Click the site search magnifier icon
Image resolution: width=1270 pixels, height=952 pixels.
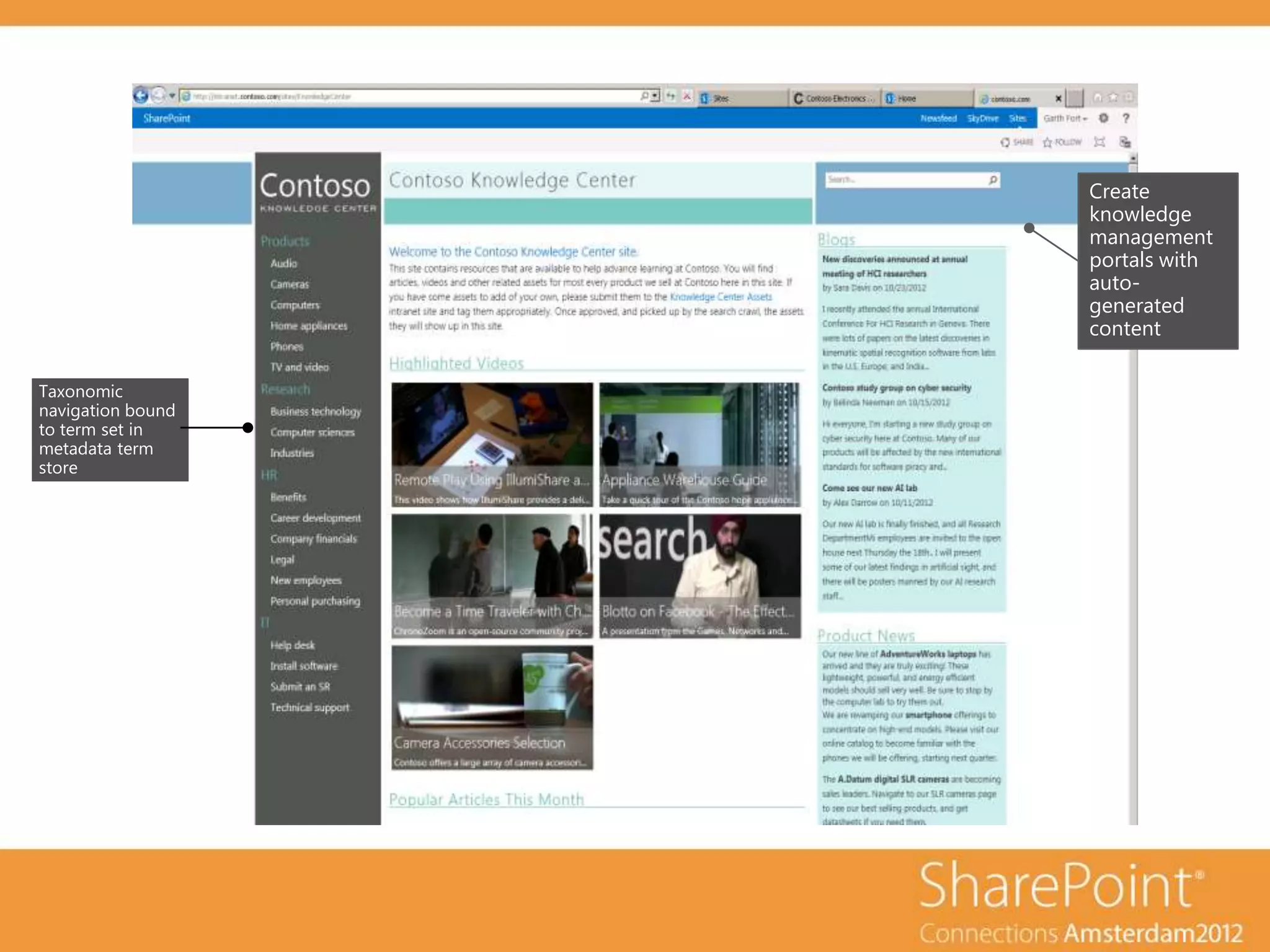tap(993, 180)
